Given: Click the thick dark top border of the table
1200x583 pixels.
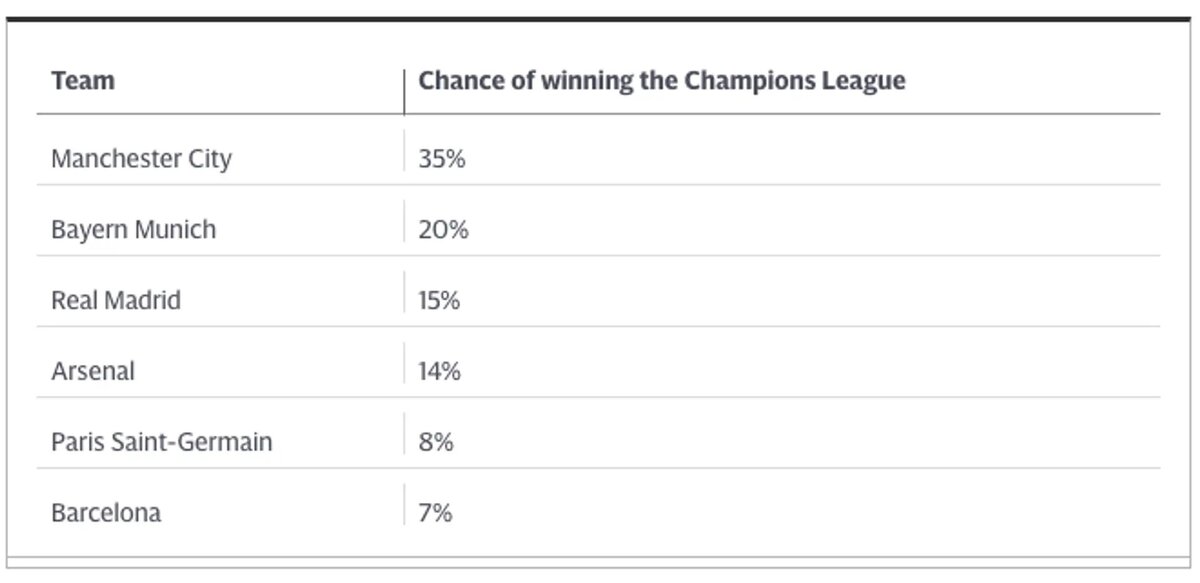Looking at the screenshot, I should pyautogui.click(x=598, y=19).
